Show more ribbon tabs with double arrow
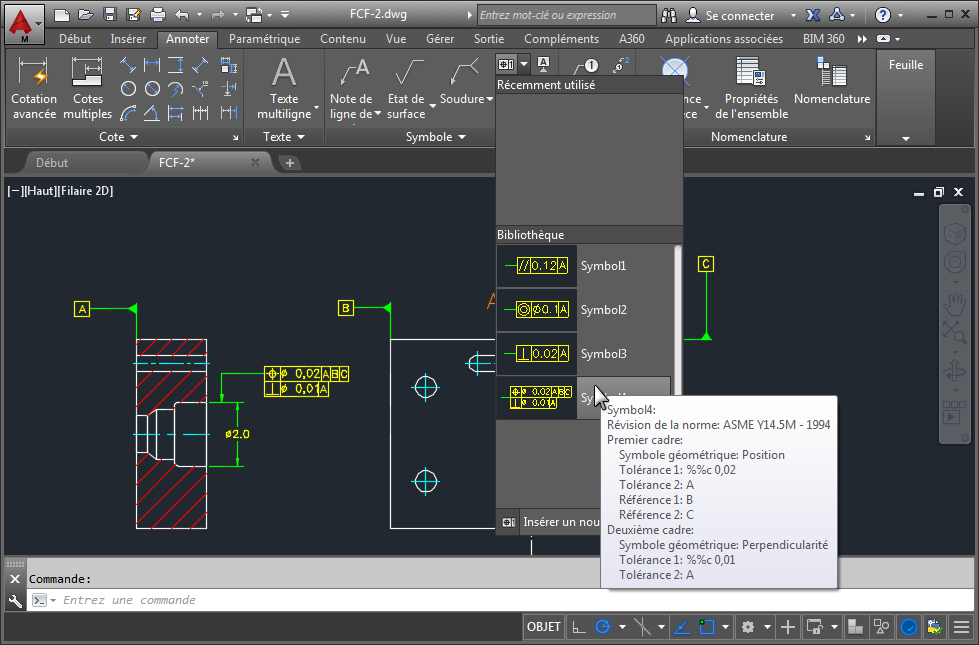Viewport: 979px width, 645px height. coord(862,39)
